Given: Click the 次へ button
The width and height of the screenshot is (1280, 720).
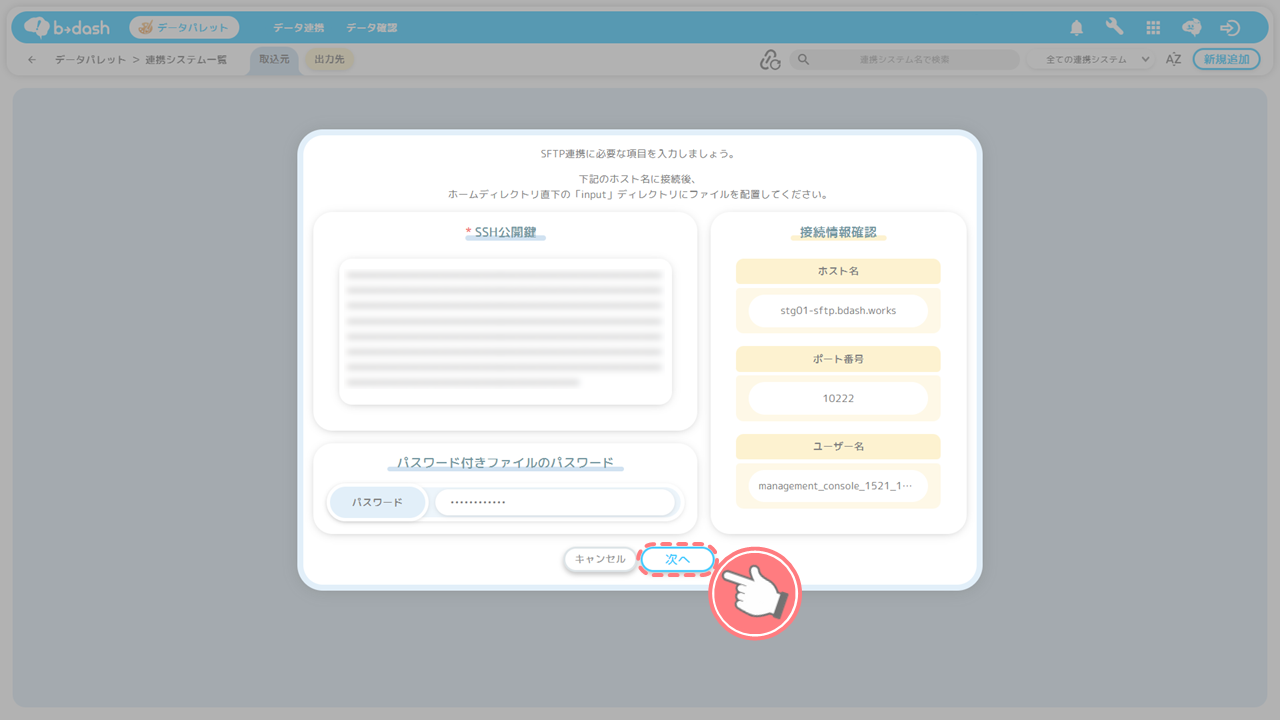Looking at the screenshot, I should click(678, 559).
